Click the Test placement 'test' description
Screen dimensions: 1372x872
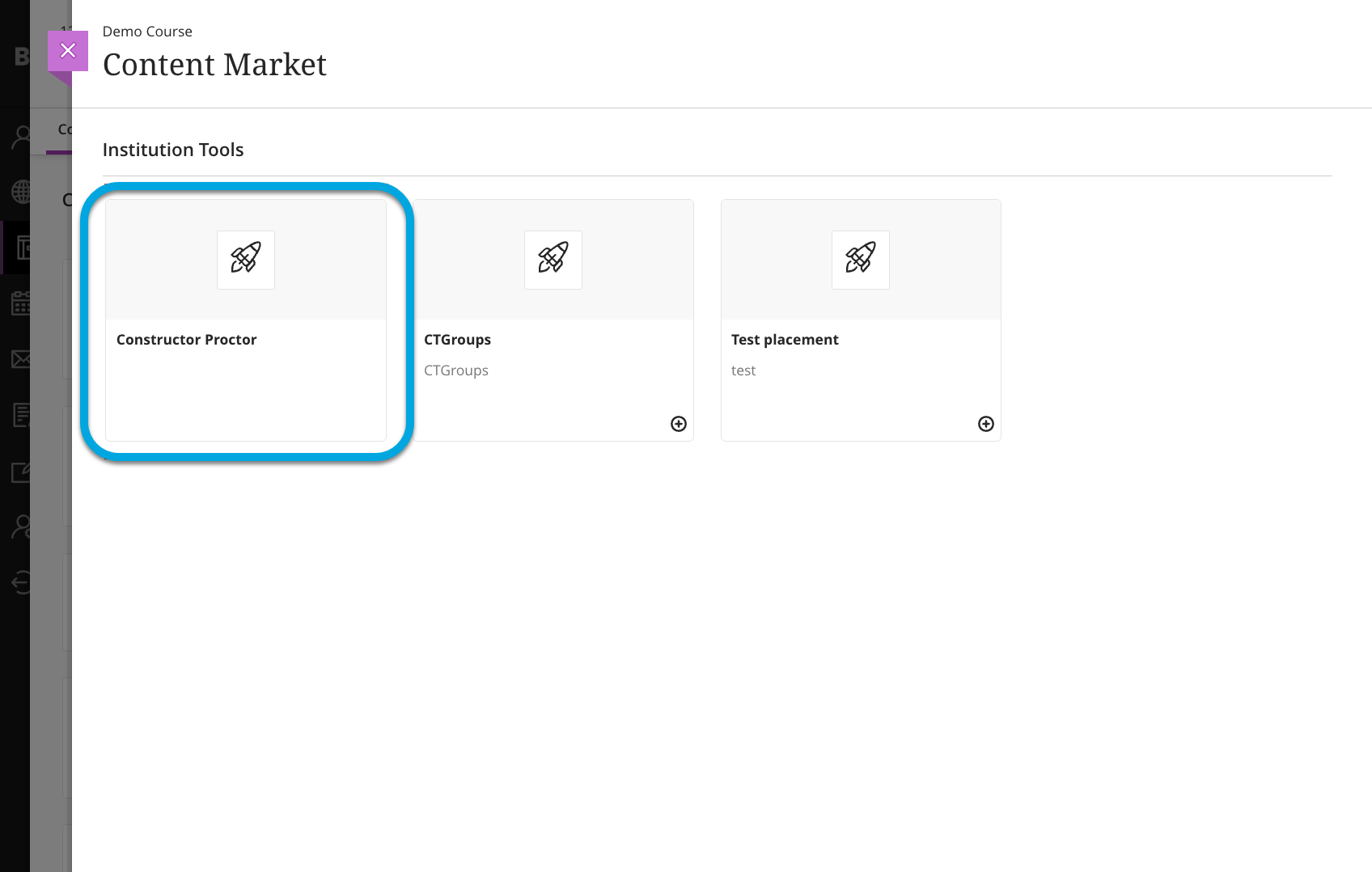click(743, 370)
